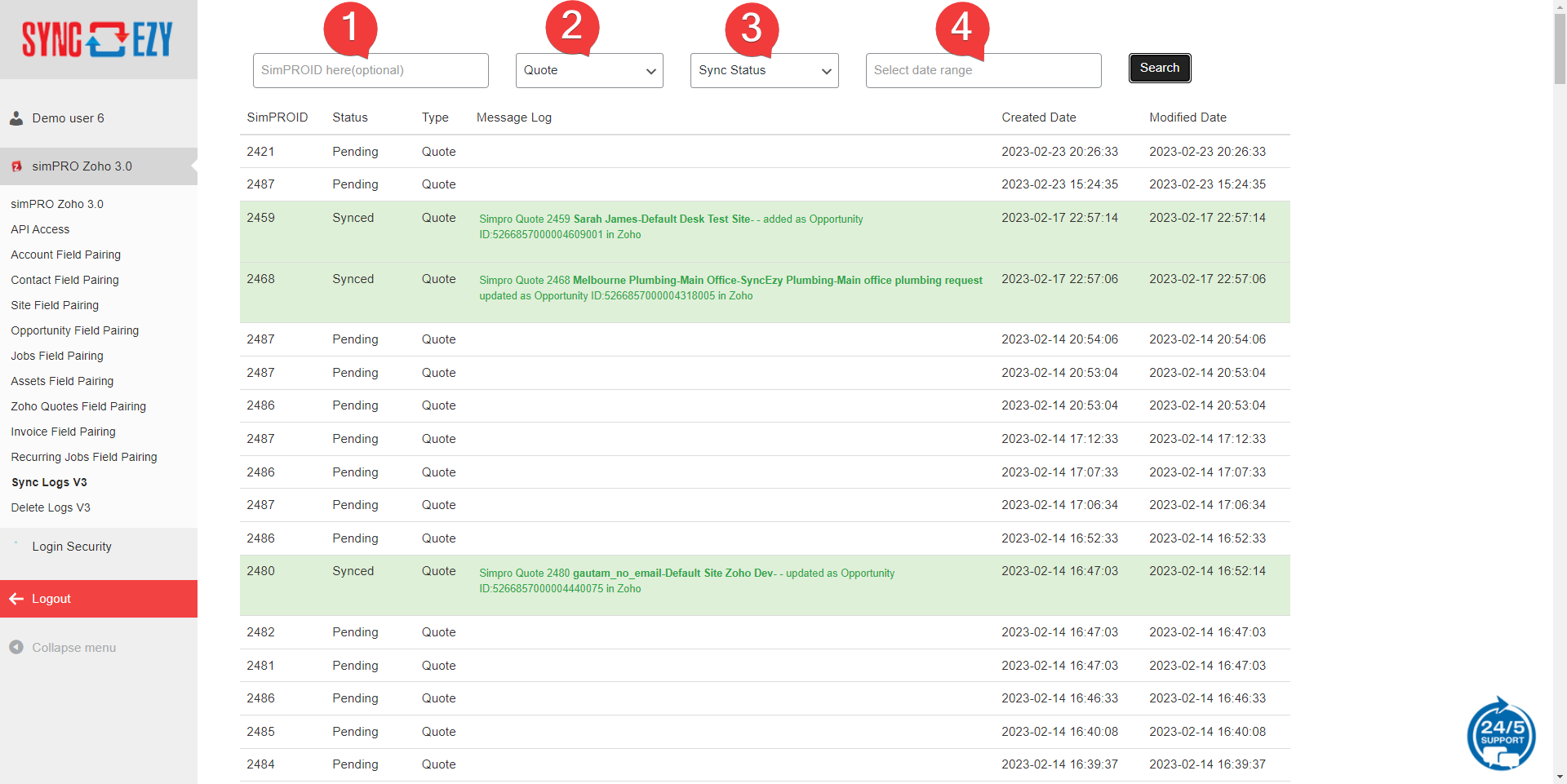
Task: Open Login Security settings
Action: pyautogui.click(x=72, y=547)
